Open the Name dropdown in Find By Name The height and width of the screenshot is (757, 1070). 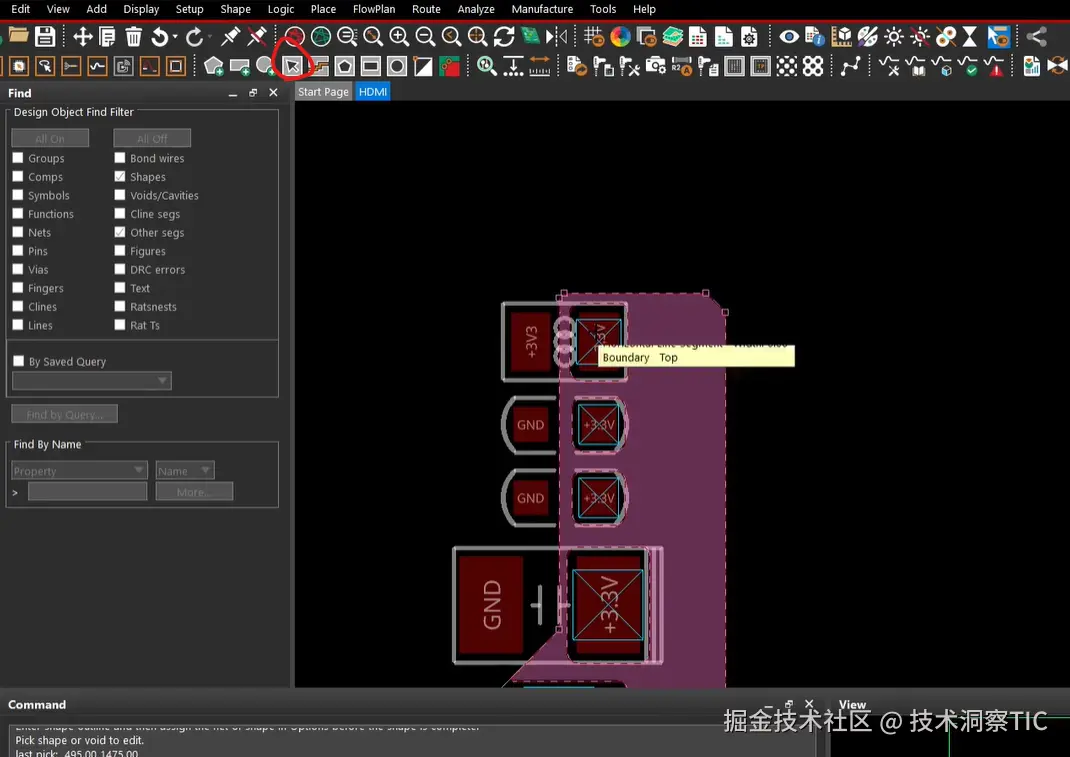(185, 470)
